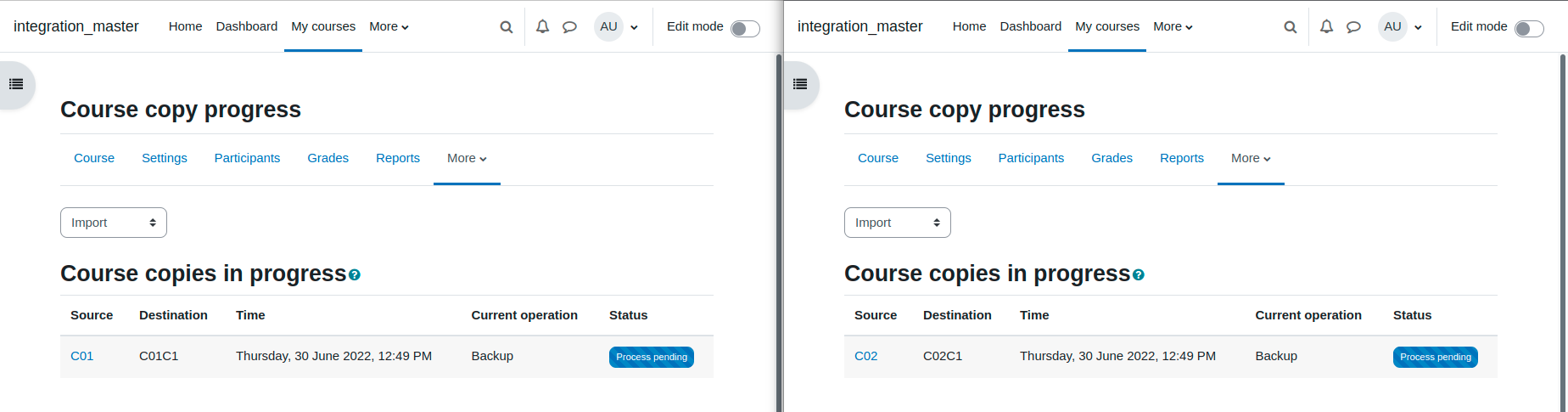Open Import dropdown in left window

114,223
